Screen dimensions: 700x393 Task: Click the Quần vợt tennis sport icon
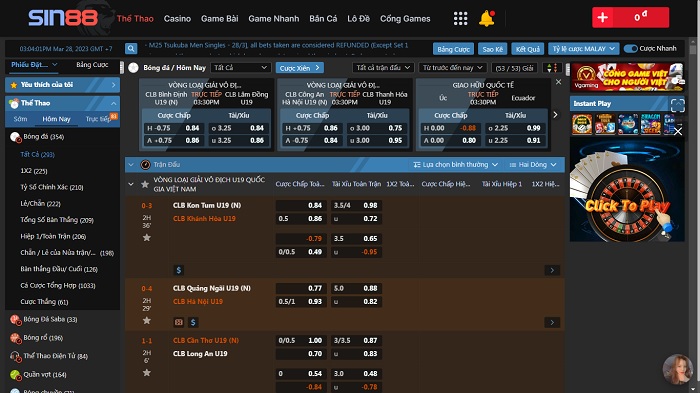point(15,375)
